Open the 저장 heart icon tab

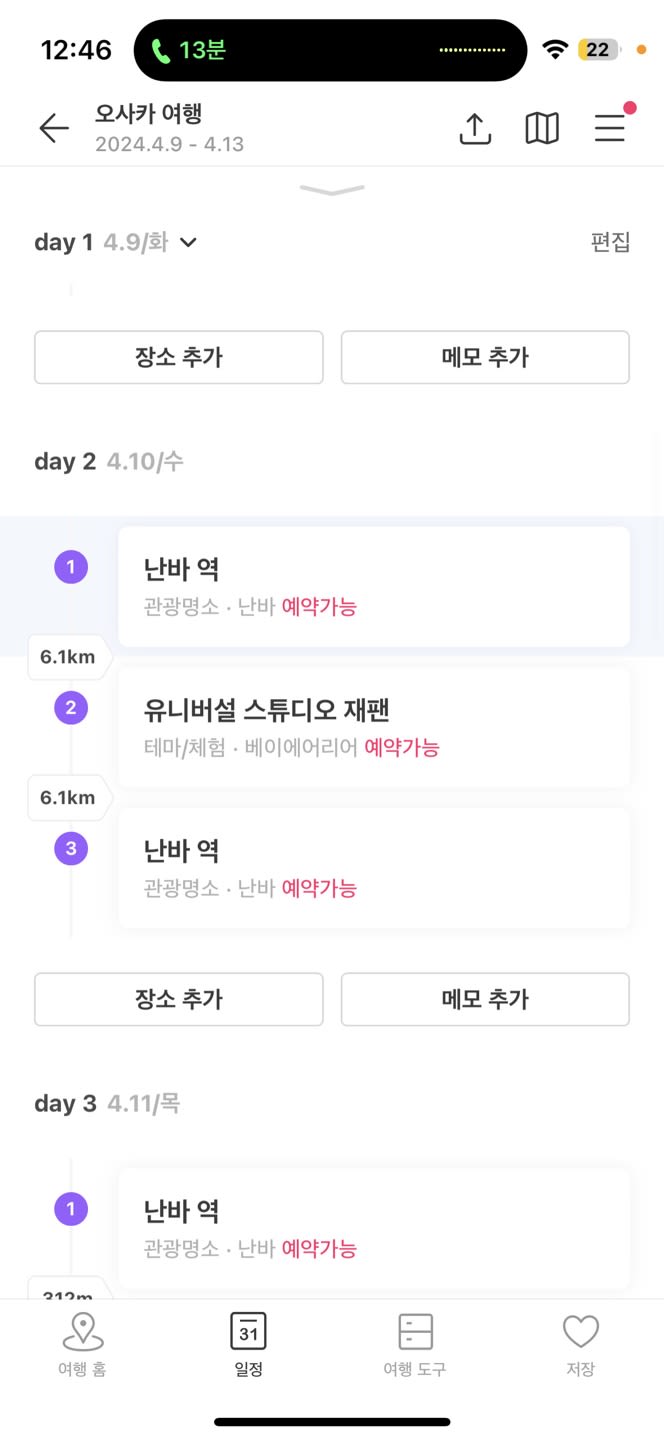pos(580,1346)
